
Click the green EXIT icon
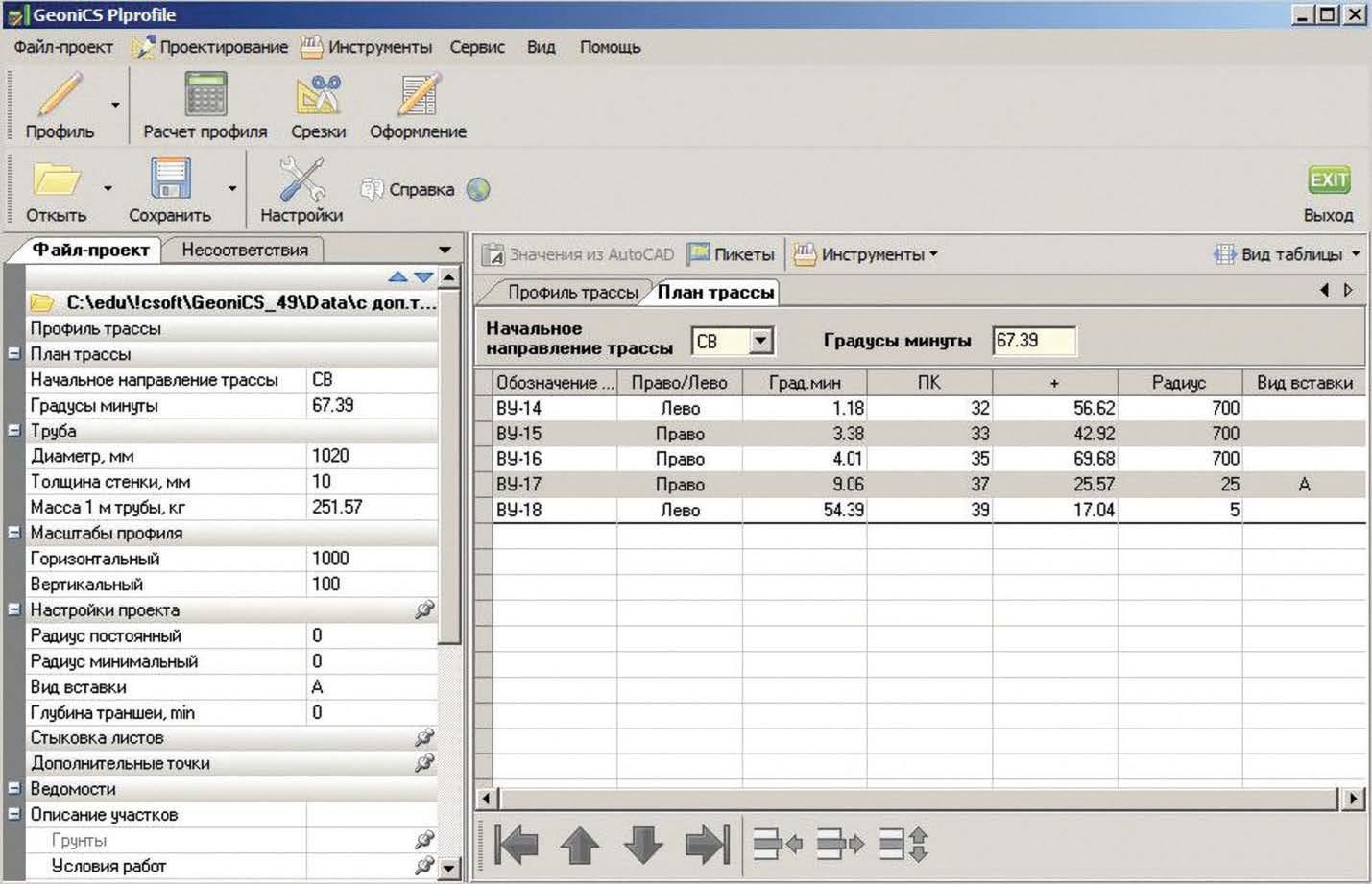(x=1329, y=179)
